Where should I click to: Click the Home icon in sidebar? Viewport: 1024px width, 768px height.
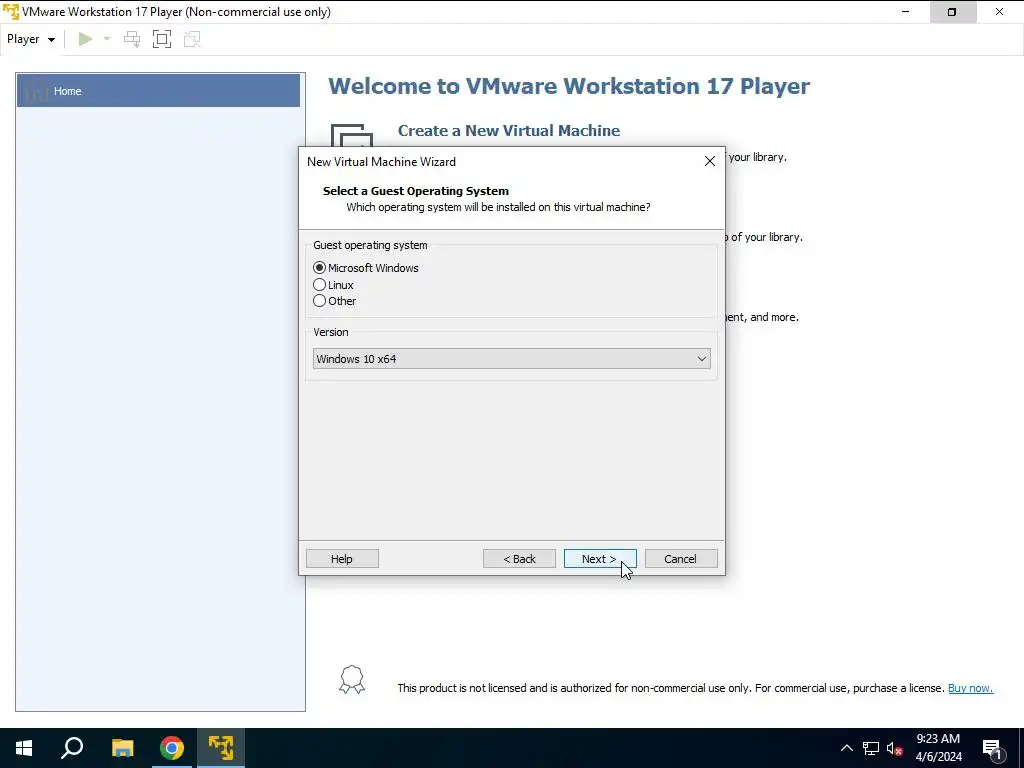(37, 90)
